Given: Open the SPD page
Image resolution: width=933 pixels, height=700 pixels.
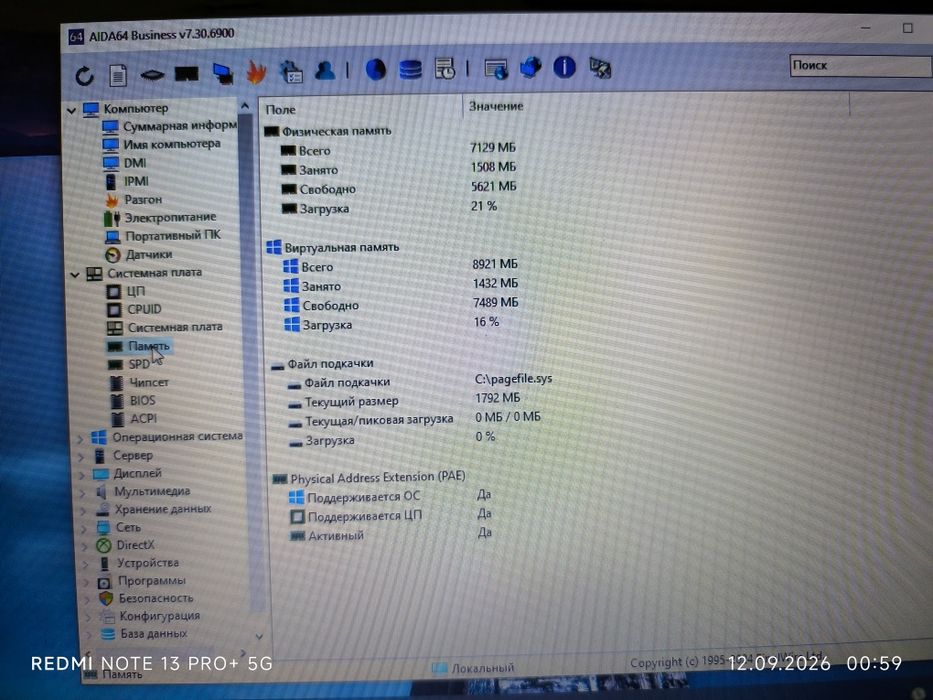Looking at the screenshot, I should [x=139, y=364].
